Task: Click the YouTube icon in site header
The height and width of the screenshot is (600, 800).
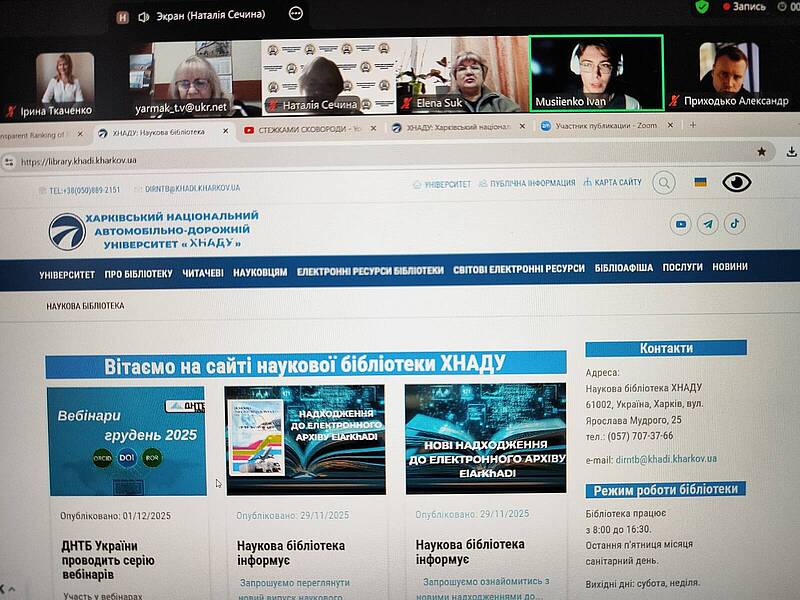Action: coord(682,224)
